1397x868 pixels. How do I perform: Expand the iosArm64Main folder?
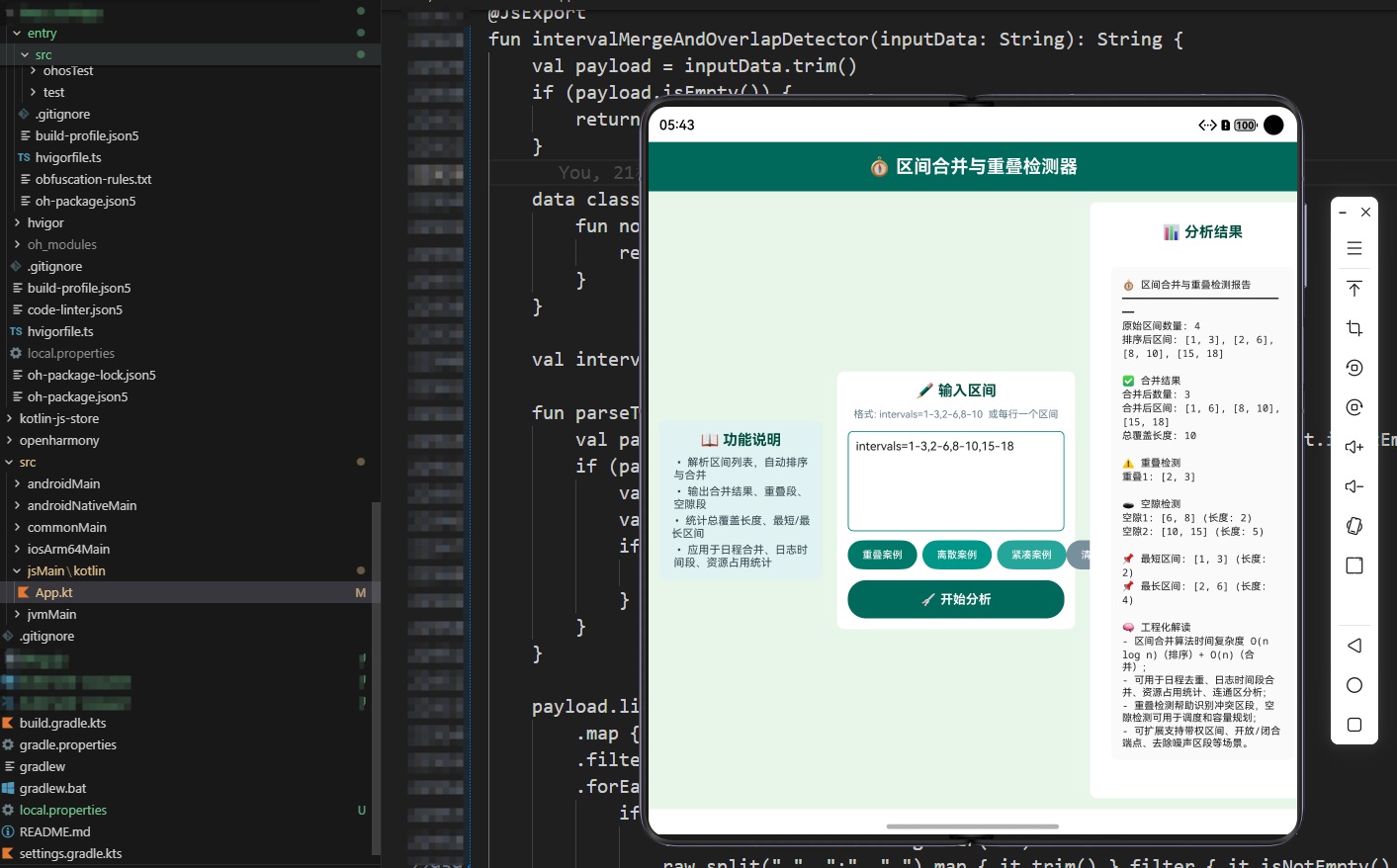coord(17,549)
